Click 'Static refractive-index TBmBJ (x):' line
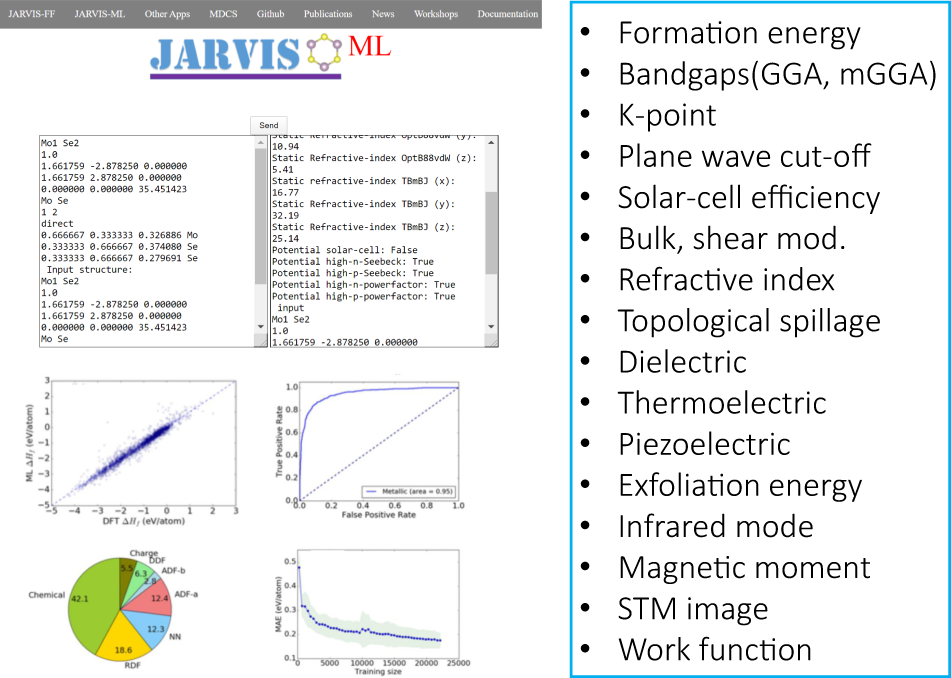 pyautogui.click(x=363, y=181)
